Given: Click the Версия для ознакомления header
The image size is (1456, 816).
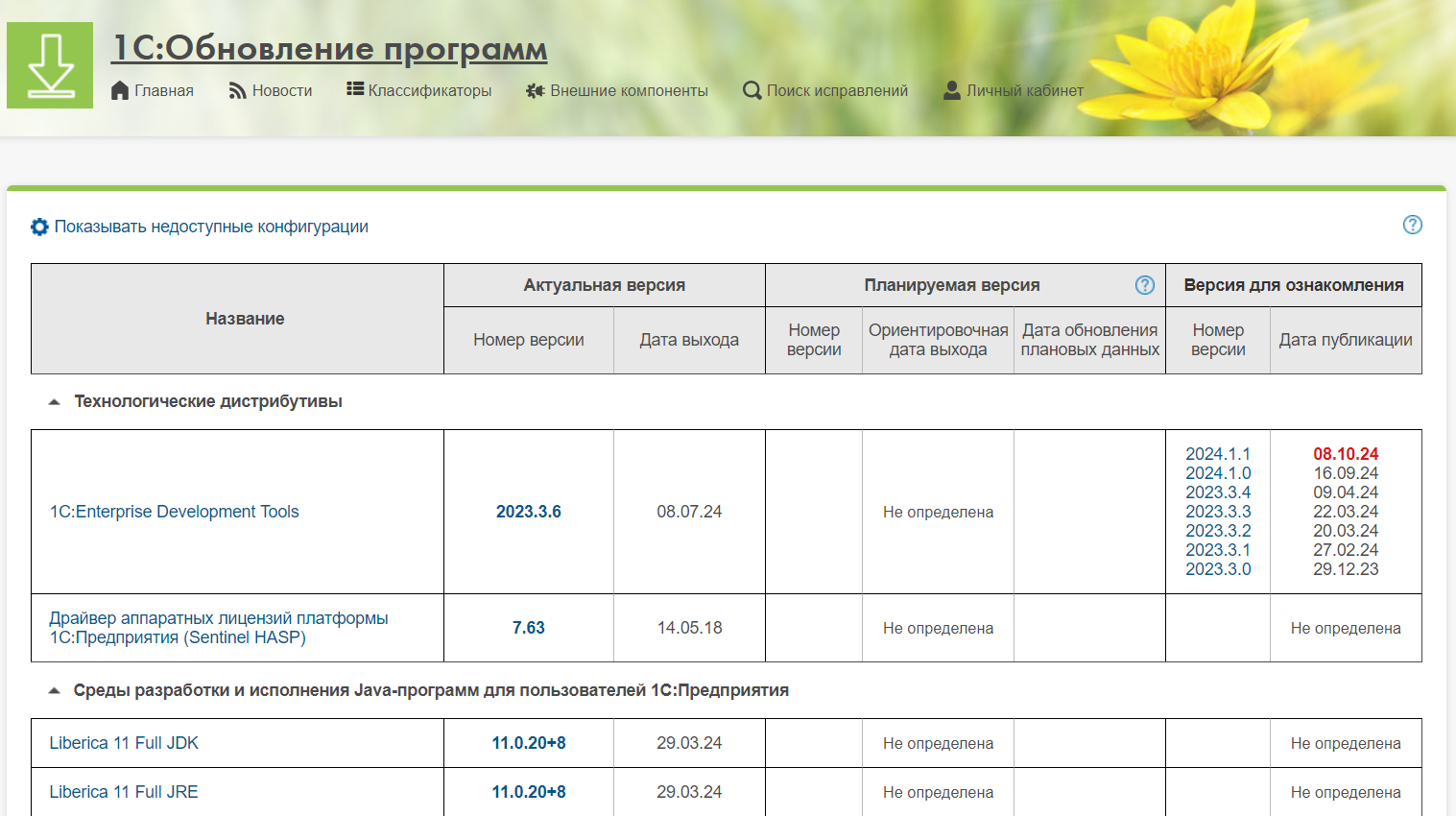Looking at the screenshot, I should coord(1294,285).
